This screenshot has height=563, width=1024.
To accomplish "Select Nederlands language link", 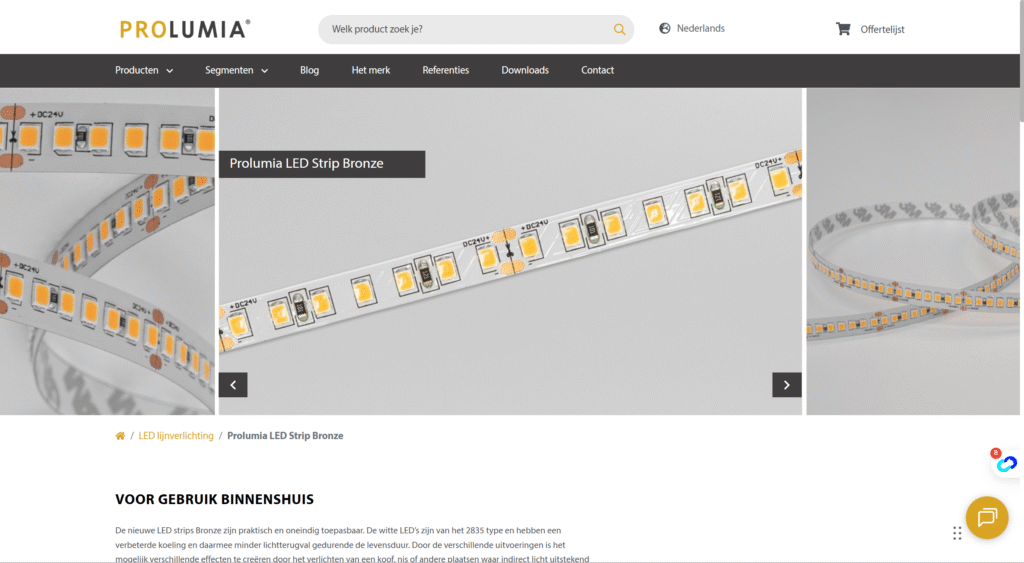I will pos(701,28).
